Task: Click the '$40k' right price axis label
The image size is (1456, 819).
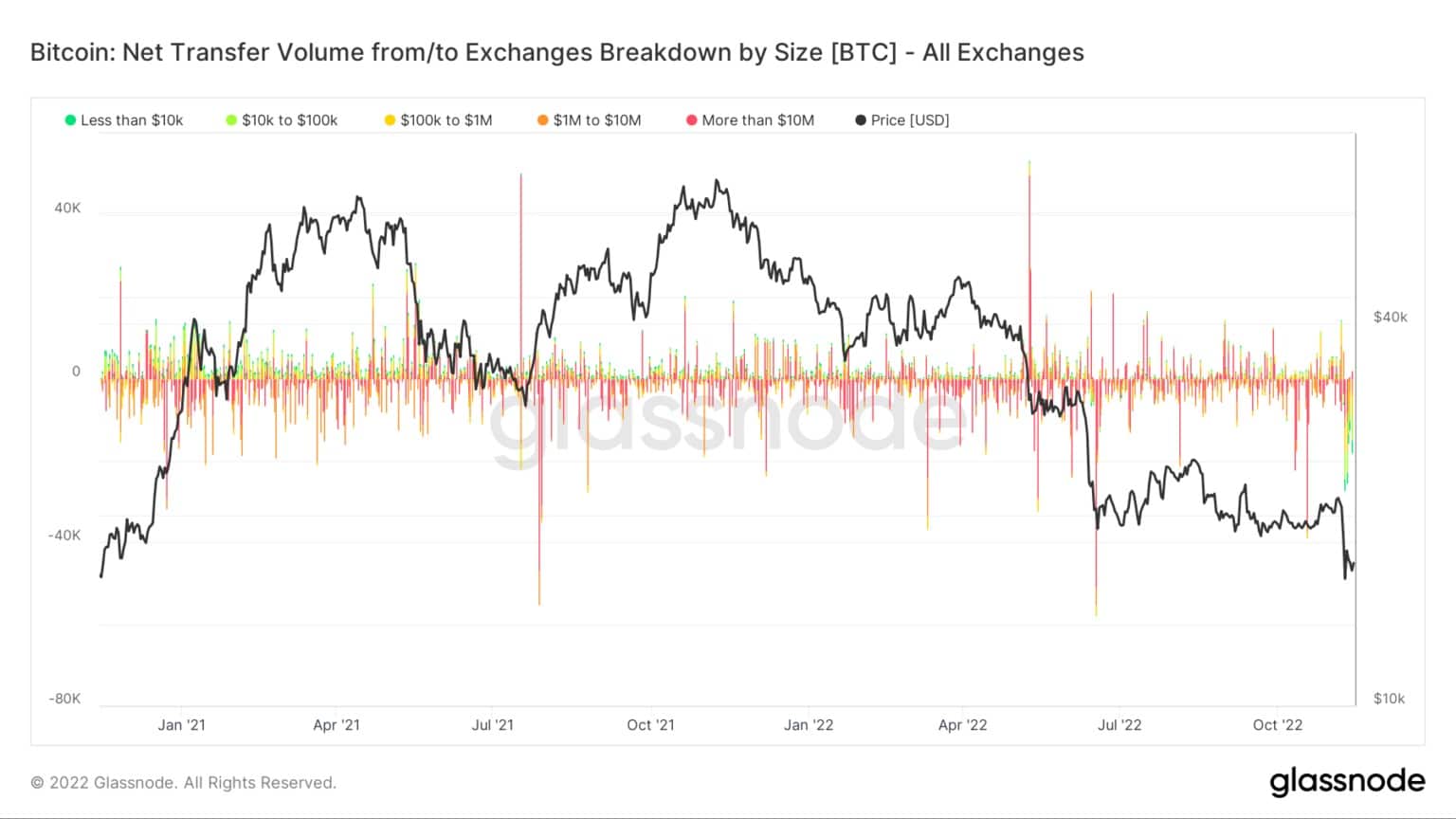Action: coord(1391,317)
